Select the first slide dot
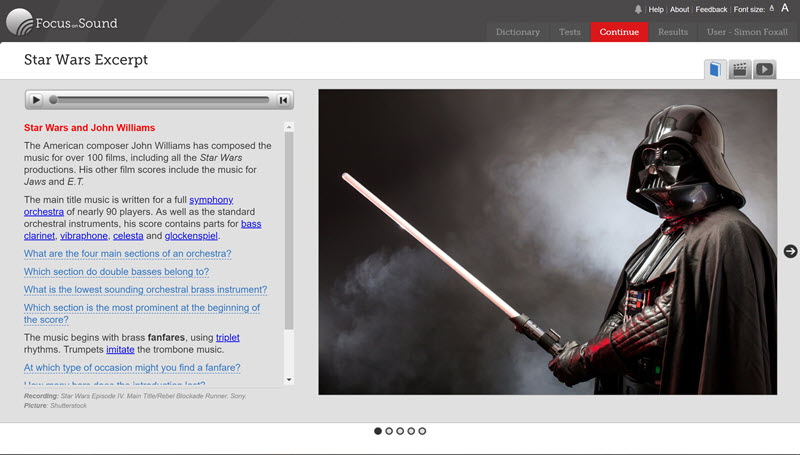The image size is (800, 455). (378, 431)
